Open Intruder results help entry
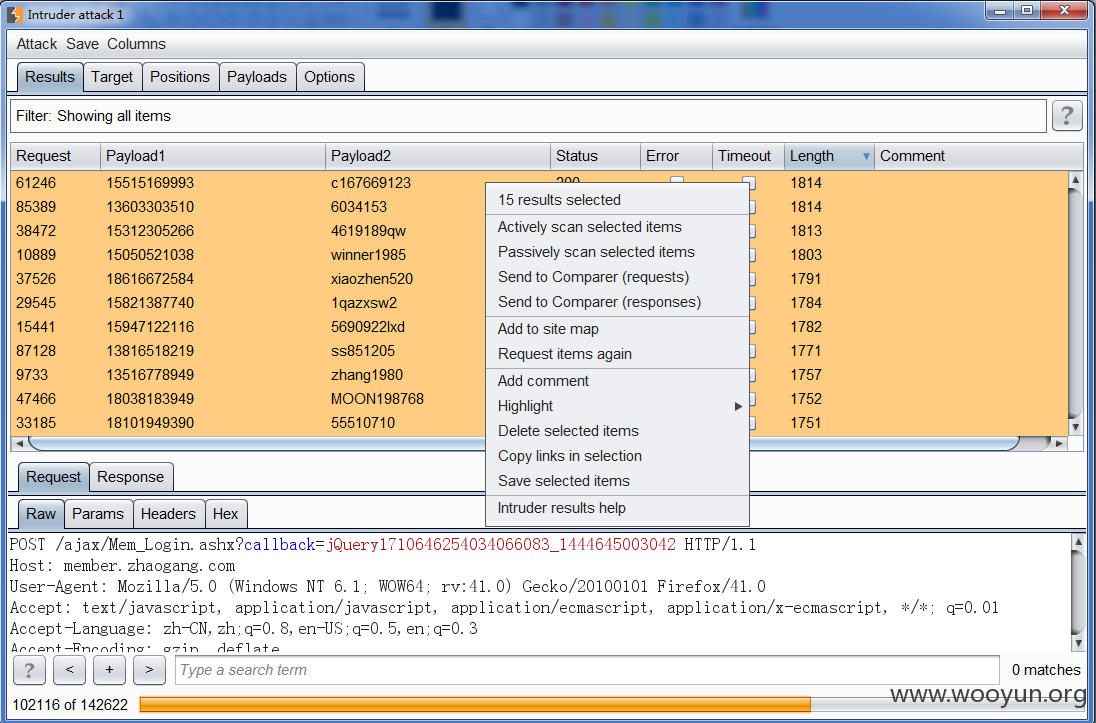This screenshot has height=723, width=1096. pos(617,508)
